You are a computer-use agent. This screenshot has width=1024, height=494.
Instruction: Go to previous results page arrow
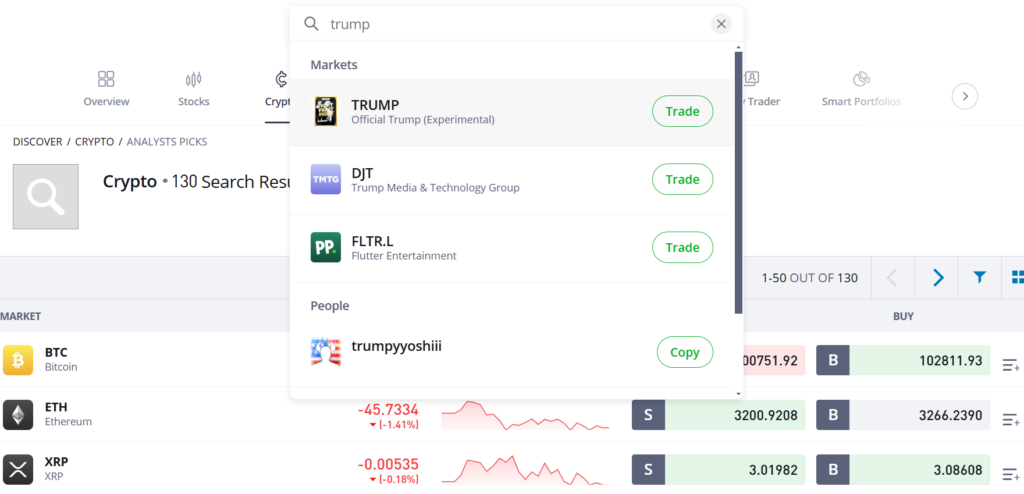pyautogui.click(x=892, y=278)
